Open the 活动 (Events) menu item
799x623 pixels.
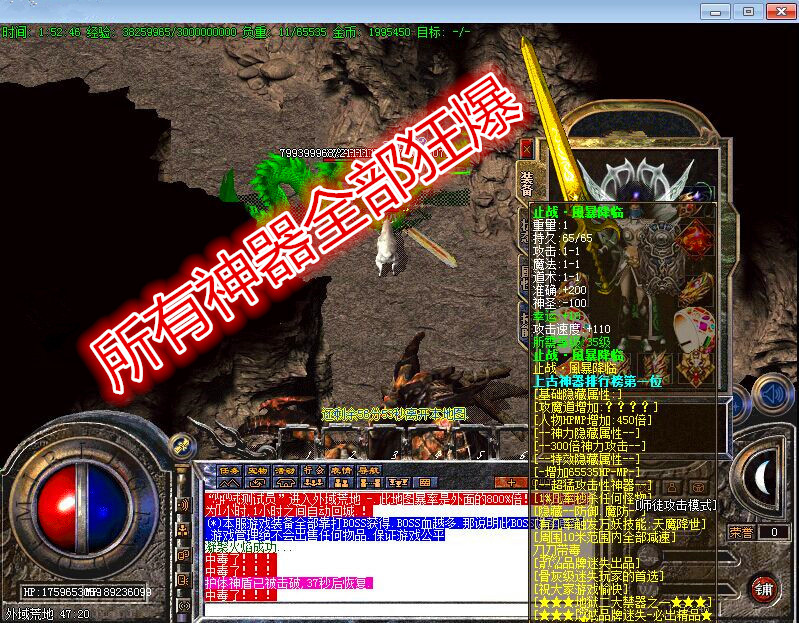click(285, 470)
